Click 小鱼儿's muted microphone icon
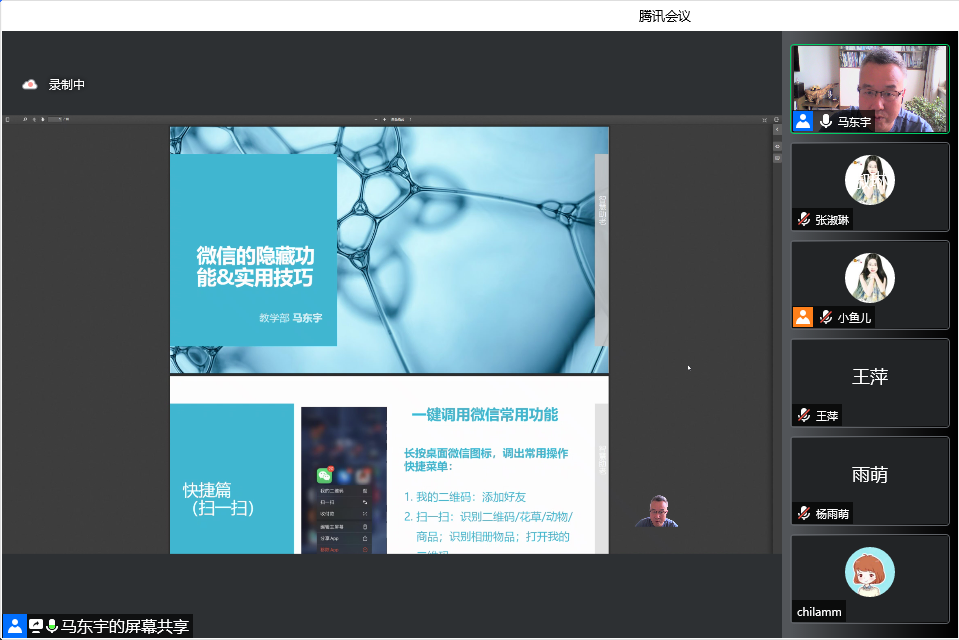This screenshot has height=640, width=959. pyautogui.click(x=826, y=317)
